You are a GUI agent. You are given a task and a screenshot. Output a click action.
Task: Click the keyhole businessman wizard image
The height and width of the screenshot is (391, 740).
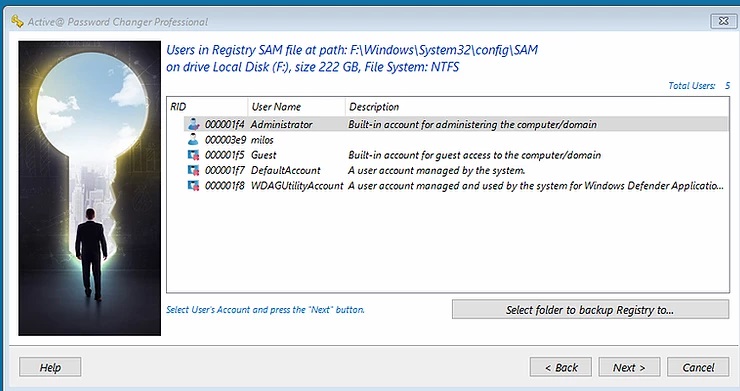click(90, 188)
